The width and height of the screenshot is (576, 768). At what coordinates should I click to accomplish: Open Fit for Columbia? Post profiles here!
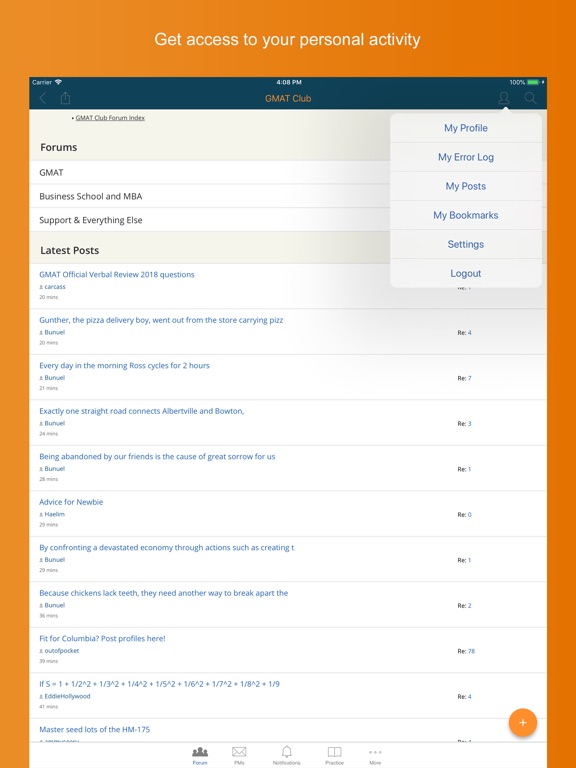click(x=102, y=639)
